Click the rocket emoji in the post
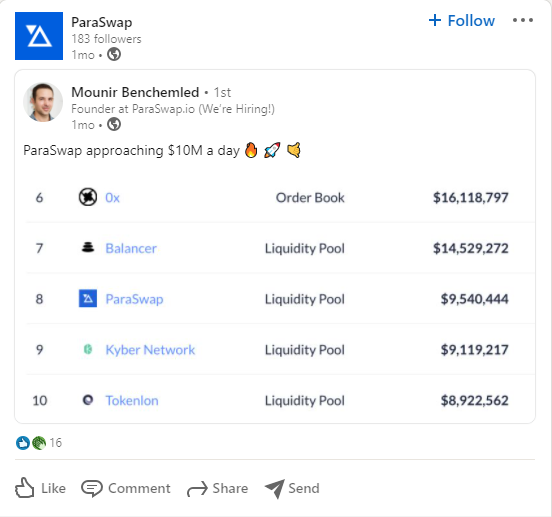 272,150
